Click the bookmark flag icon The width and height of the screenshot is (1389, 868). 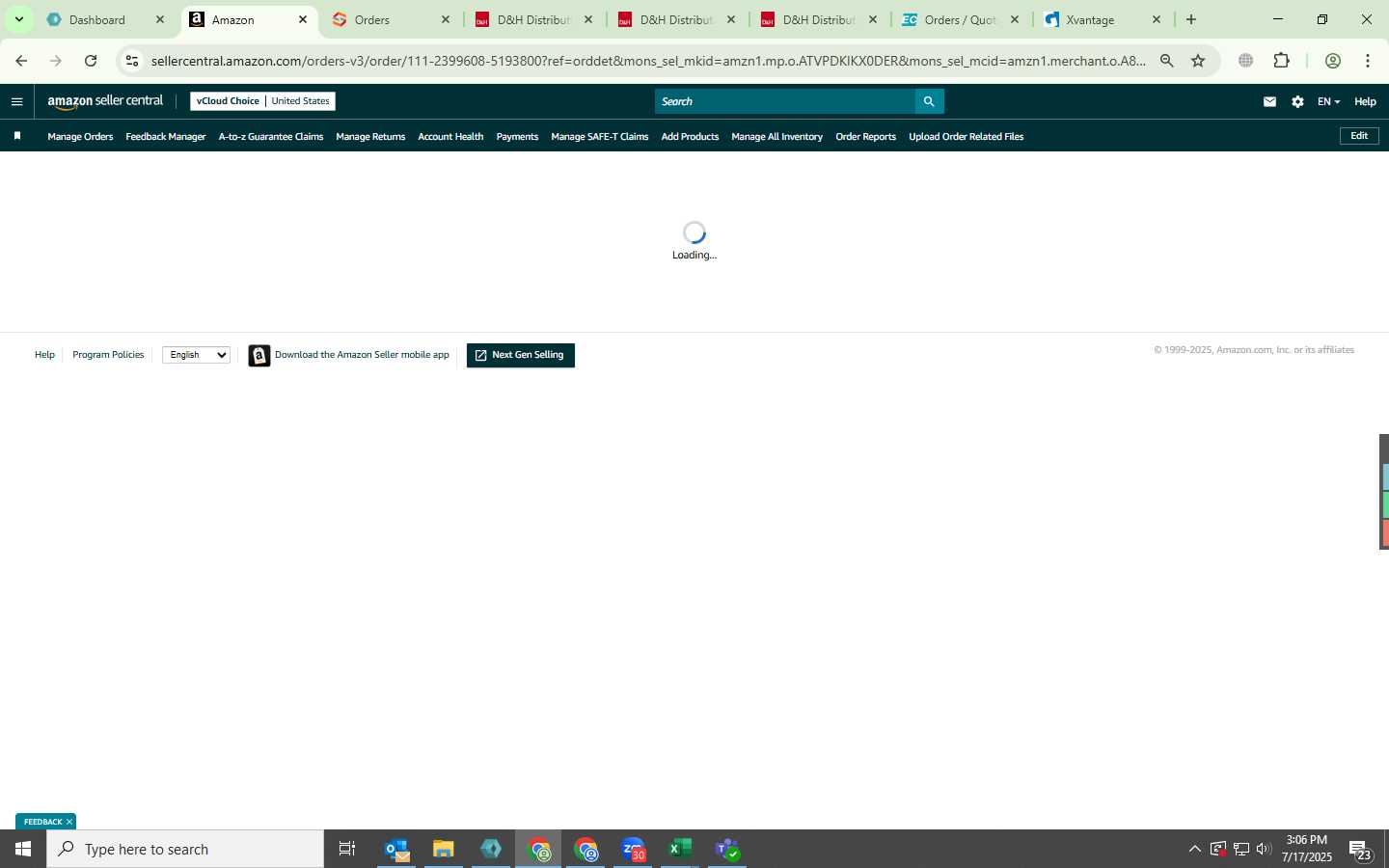[17, 136]
